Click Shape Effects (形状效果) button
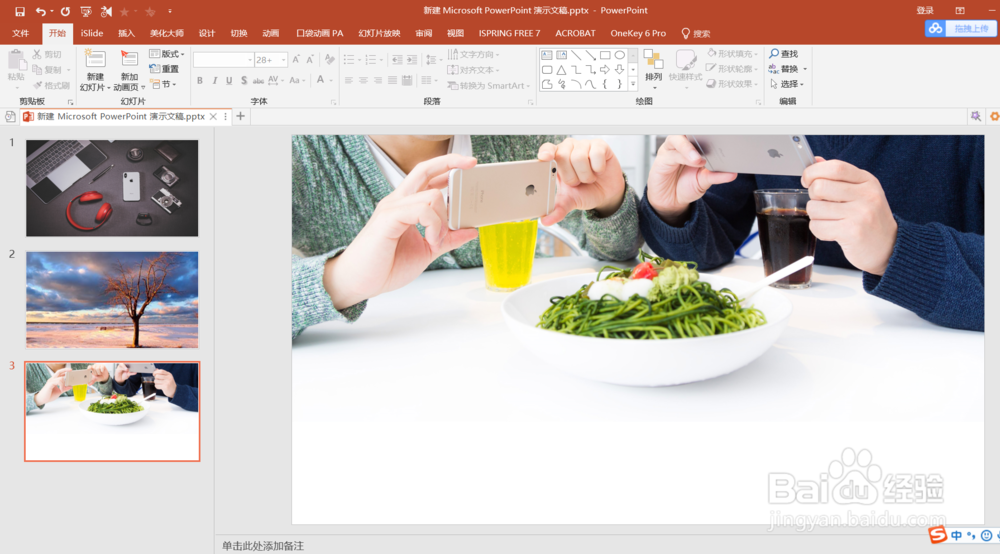This screenshot has width=1000, height=554. pyautogui.click(x=732, y=84)
